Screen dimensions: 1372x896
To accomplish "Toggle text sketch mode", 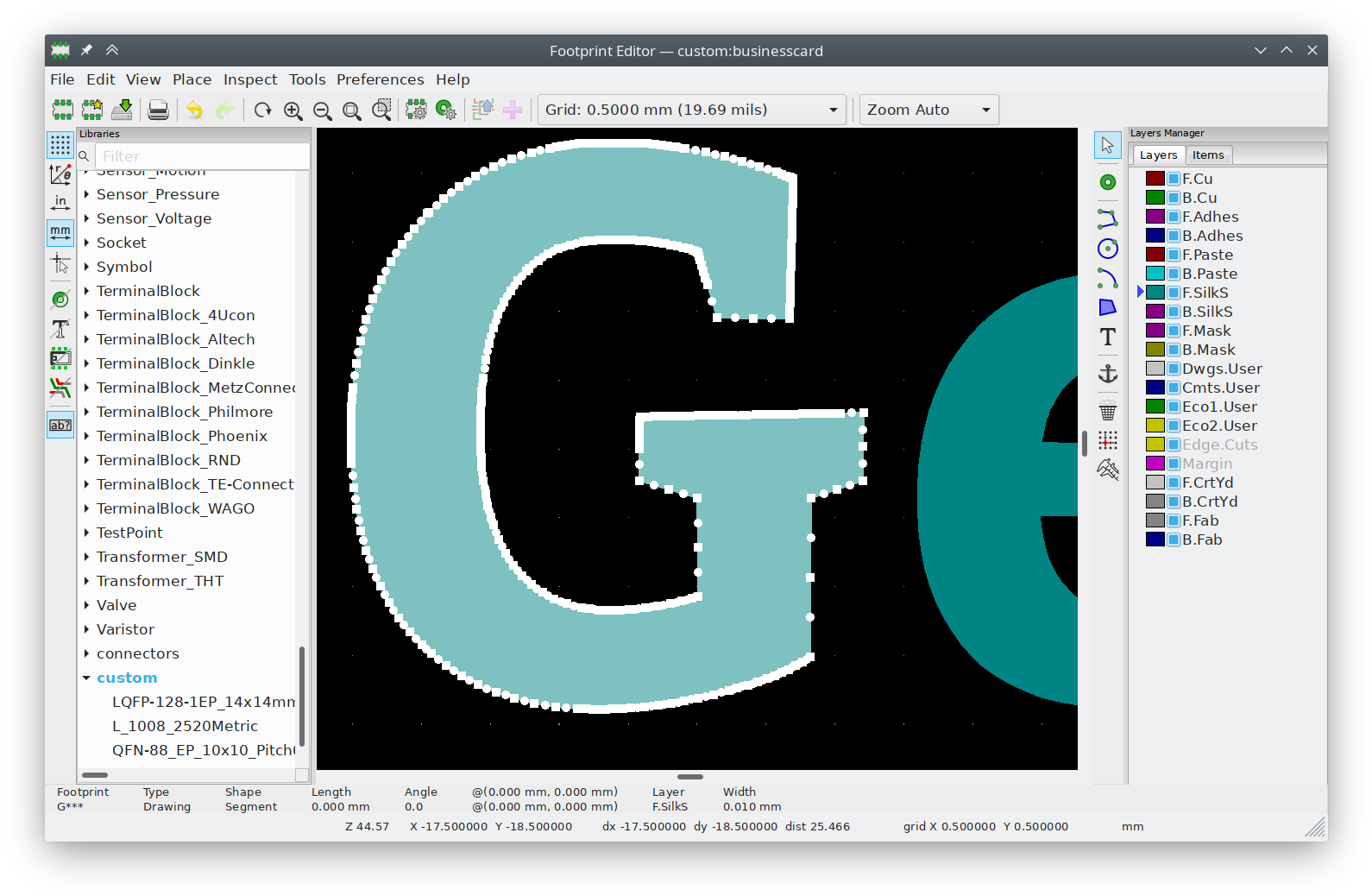I will [x=60, y=329].
